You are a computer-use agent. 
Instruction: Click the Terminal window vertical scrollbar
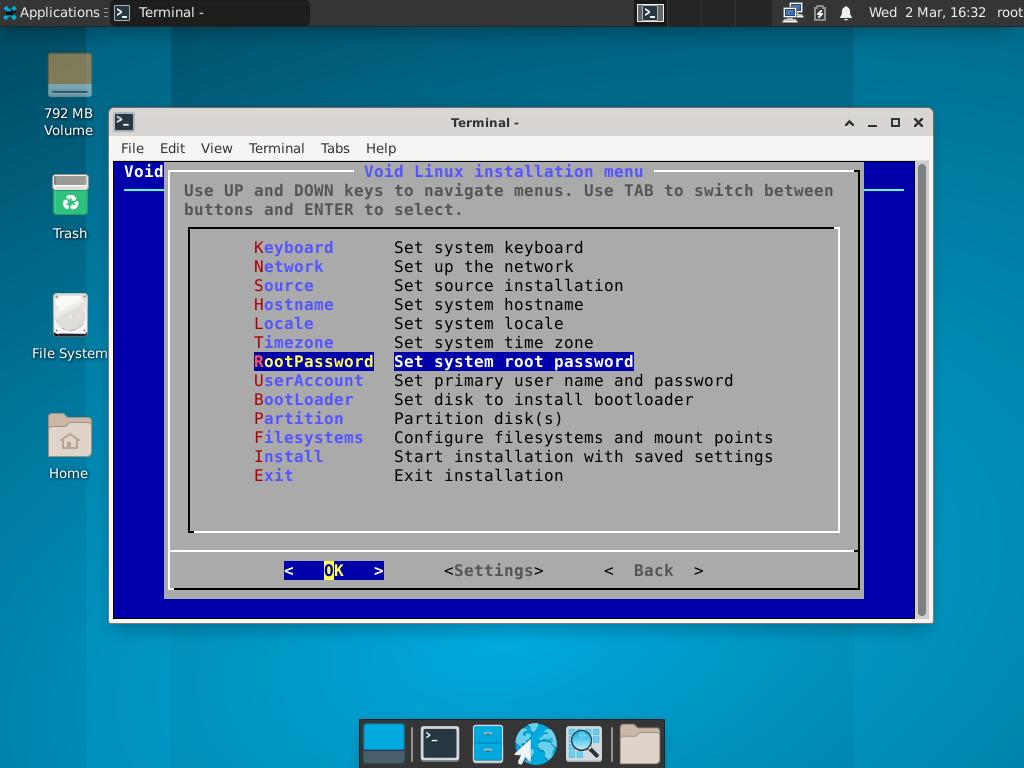pyautogui.click(x=921, y=390)
